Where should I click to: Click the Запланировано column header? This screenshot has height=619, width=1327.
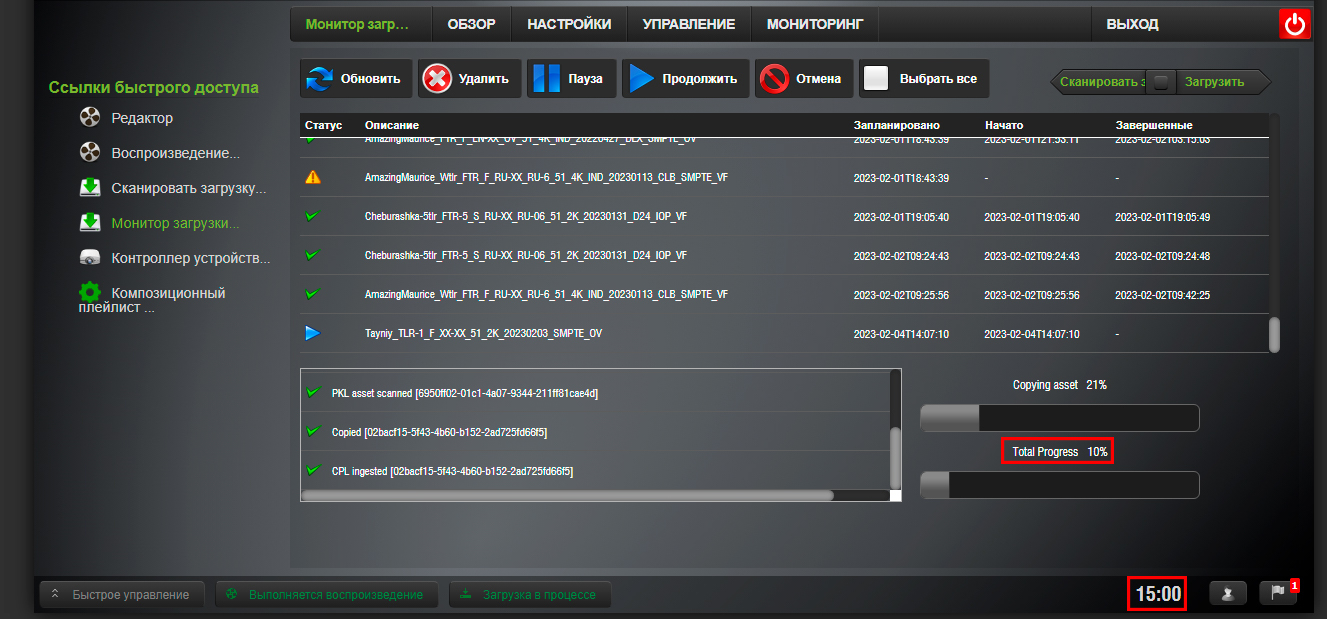pyautogui.click(x=897, y=125)
